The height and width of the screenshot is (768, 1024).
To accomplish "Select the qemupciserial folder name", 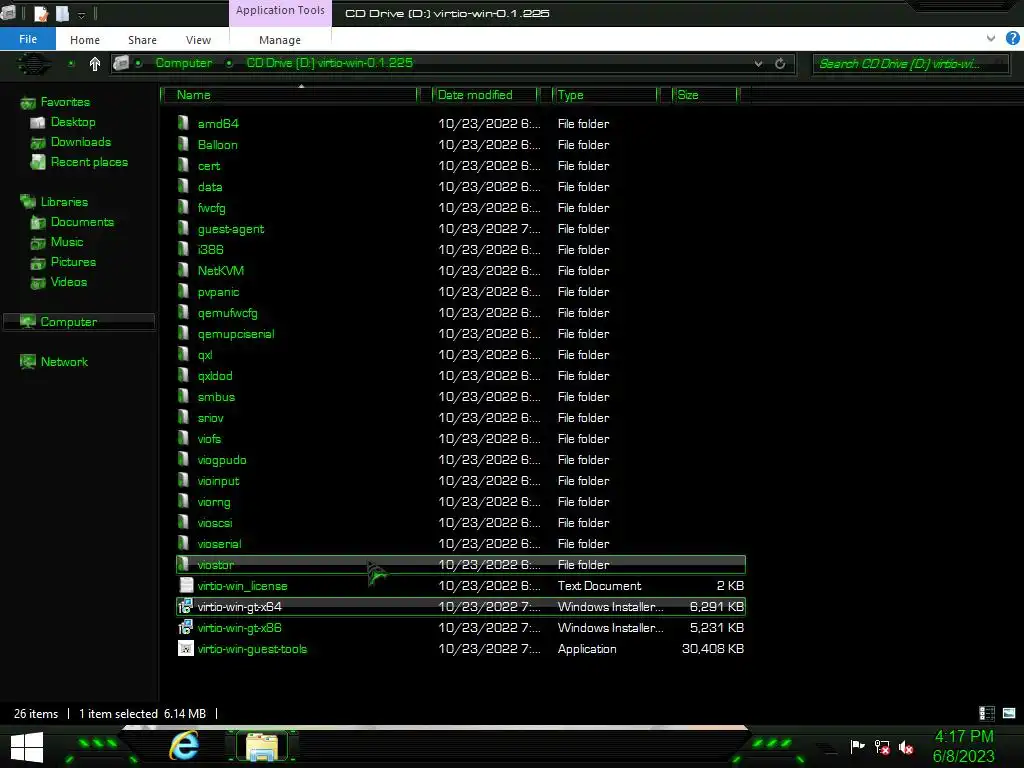I will point(236,334).
